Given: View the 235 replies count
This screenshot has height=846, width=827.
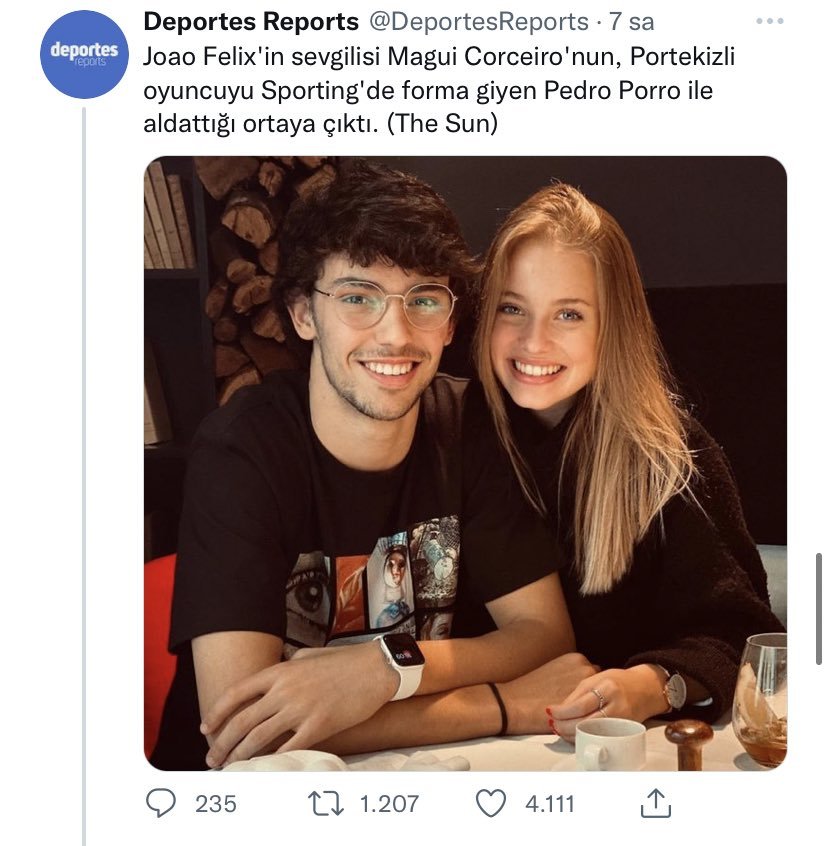Looking at the screenshot, I should click(216, 803).
